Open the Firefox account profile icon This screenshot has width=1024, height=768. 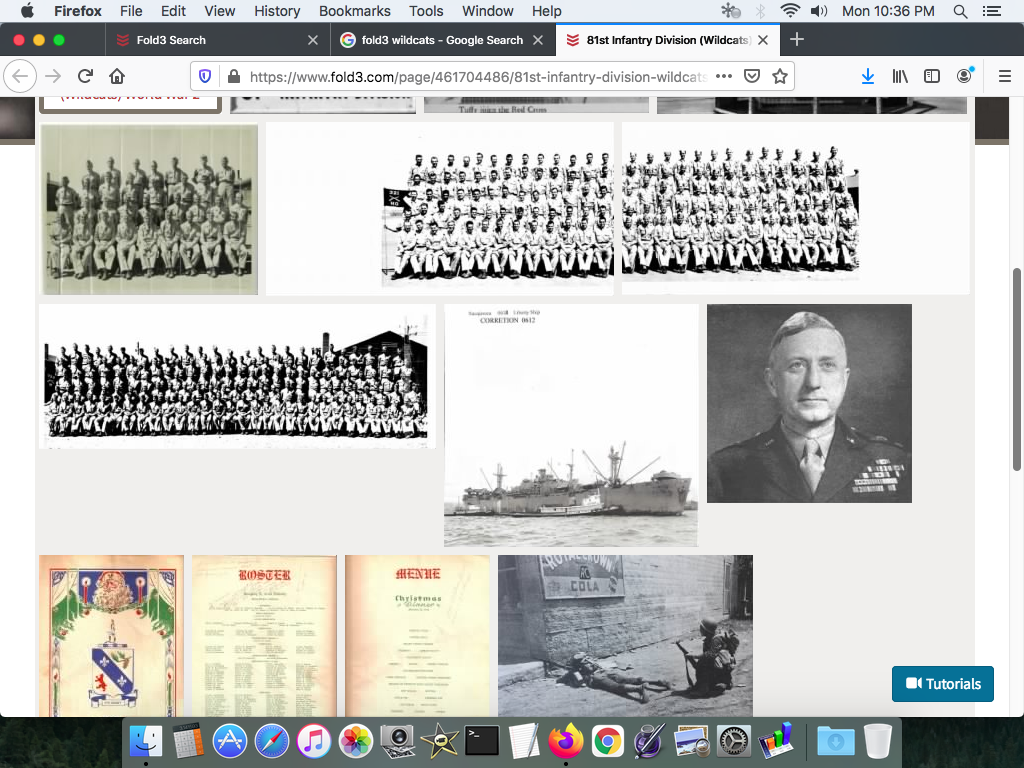tap(964, 76)
